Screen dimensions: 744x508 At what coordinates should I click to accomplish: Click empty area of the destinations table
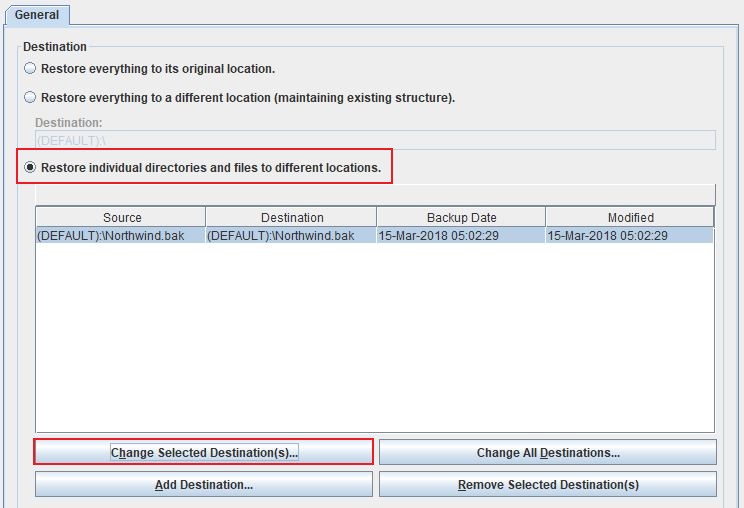click(375, 340)
